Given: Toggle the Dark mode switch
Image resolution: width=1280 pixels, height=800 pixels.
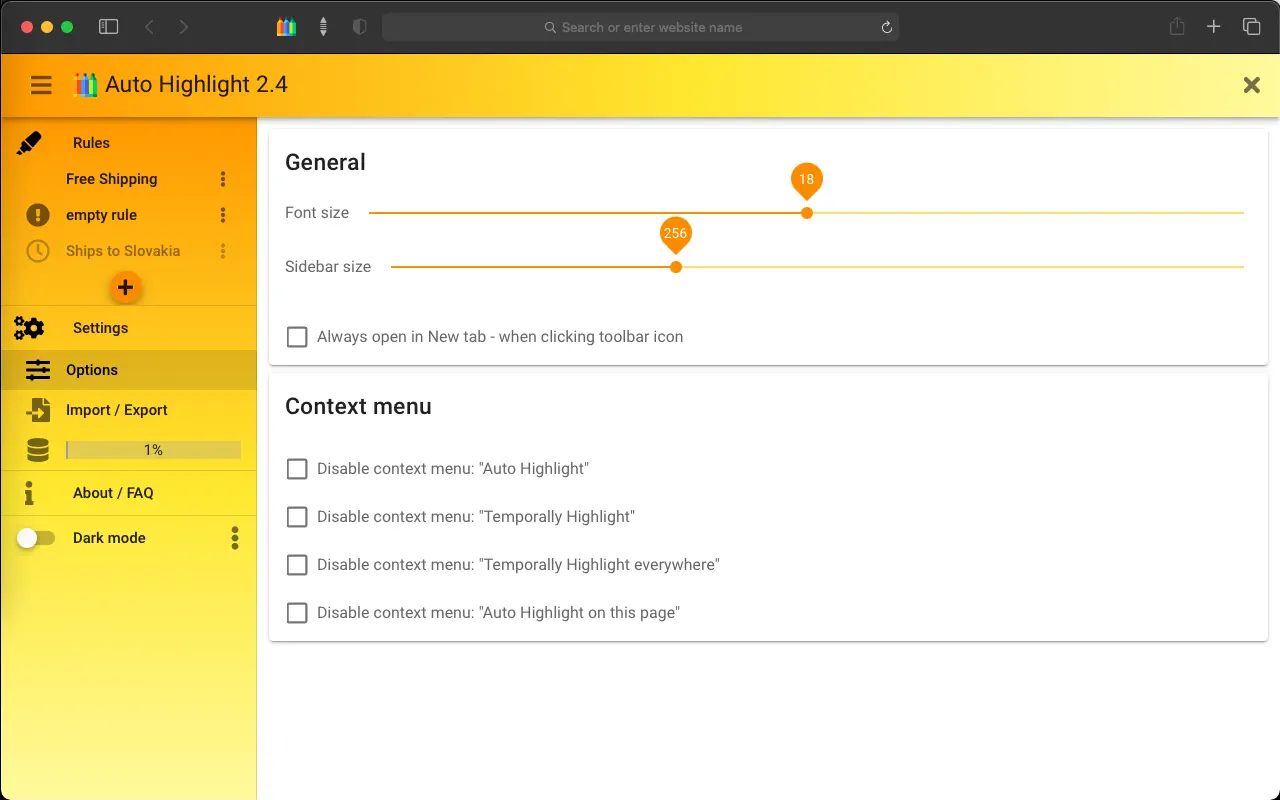Looking at the screenshot, I should pyautogui.click(x=36, y=538).
